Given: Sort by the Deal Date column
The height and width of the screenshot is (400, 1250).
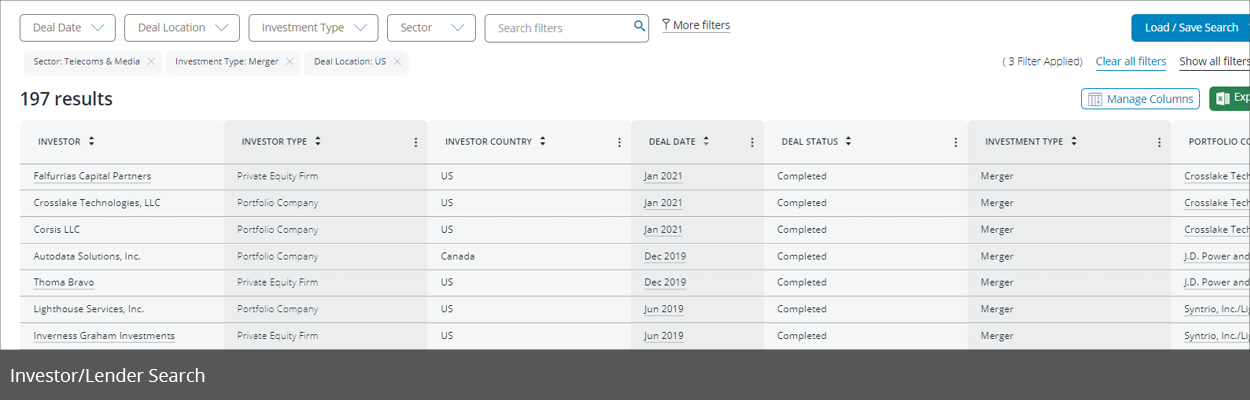Looking at the screenshot, I should click(706, 142).
